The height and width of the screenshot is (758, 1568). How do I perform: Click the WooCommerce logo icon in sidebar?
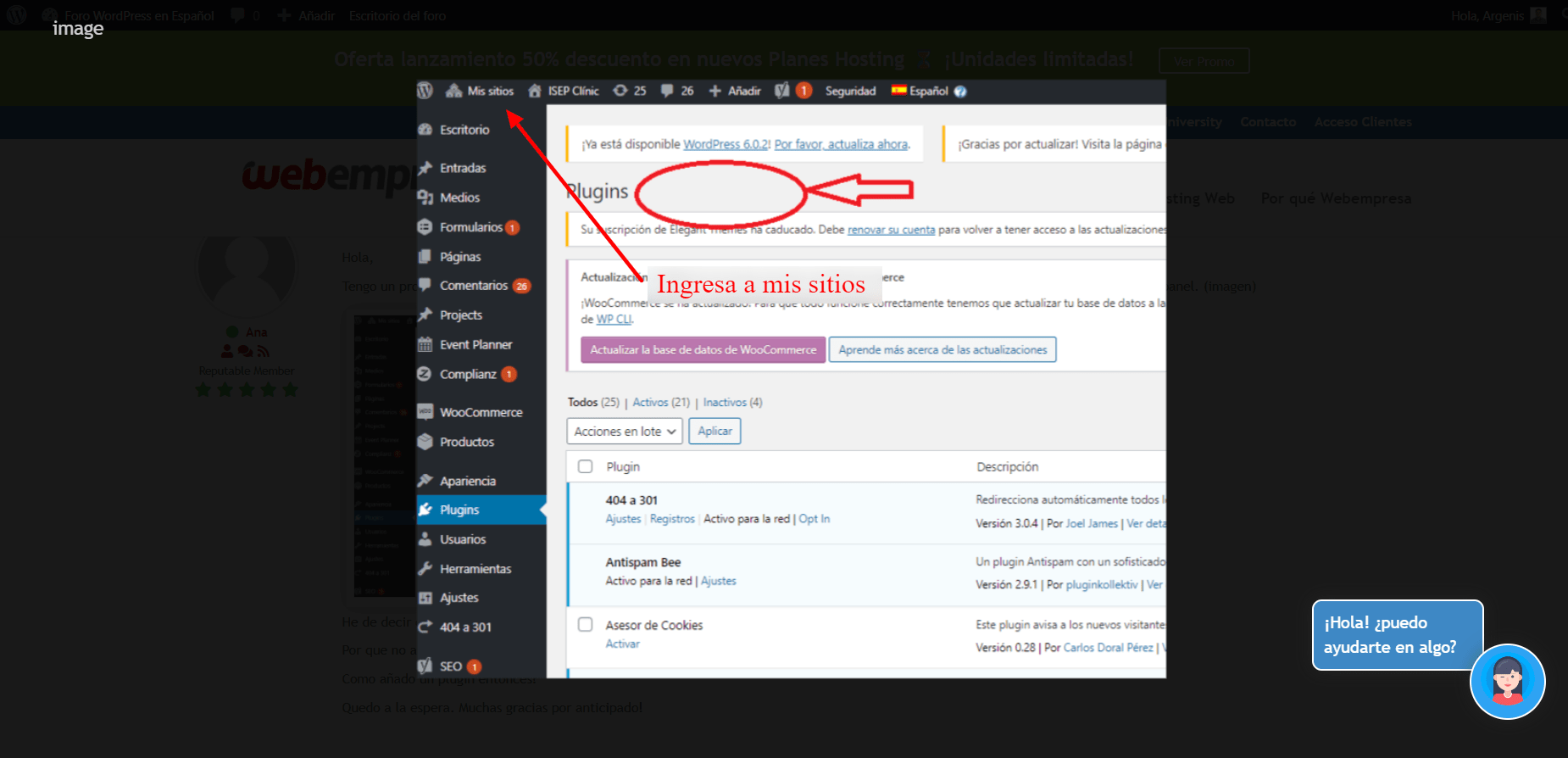point(425,412)
